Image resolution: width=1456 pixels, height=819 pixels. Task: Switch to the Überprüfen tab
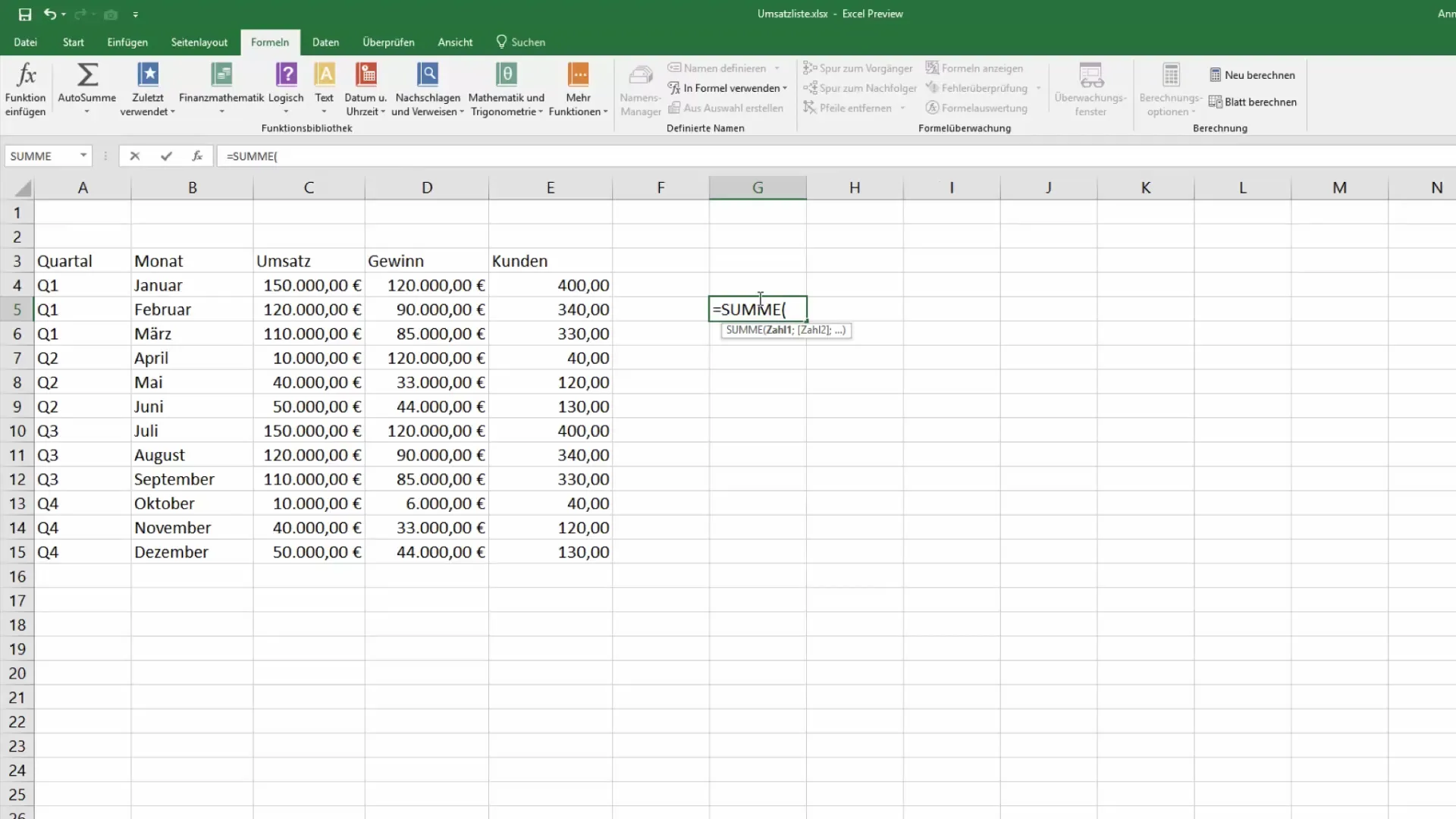[x=388, y=42]
